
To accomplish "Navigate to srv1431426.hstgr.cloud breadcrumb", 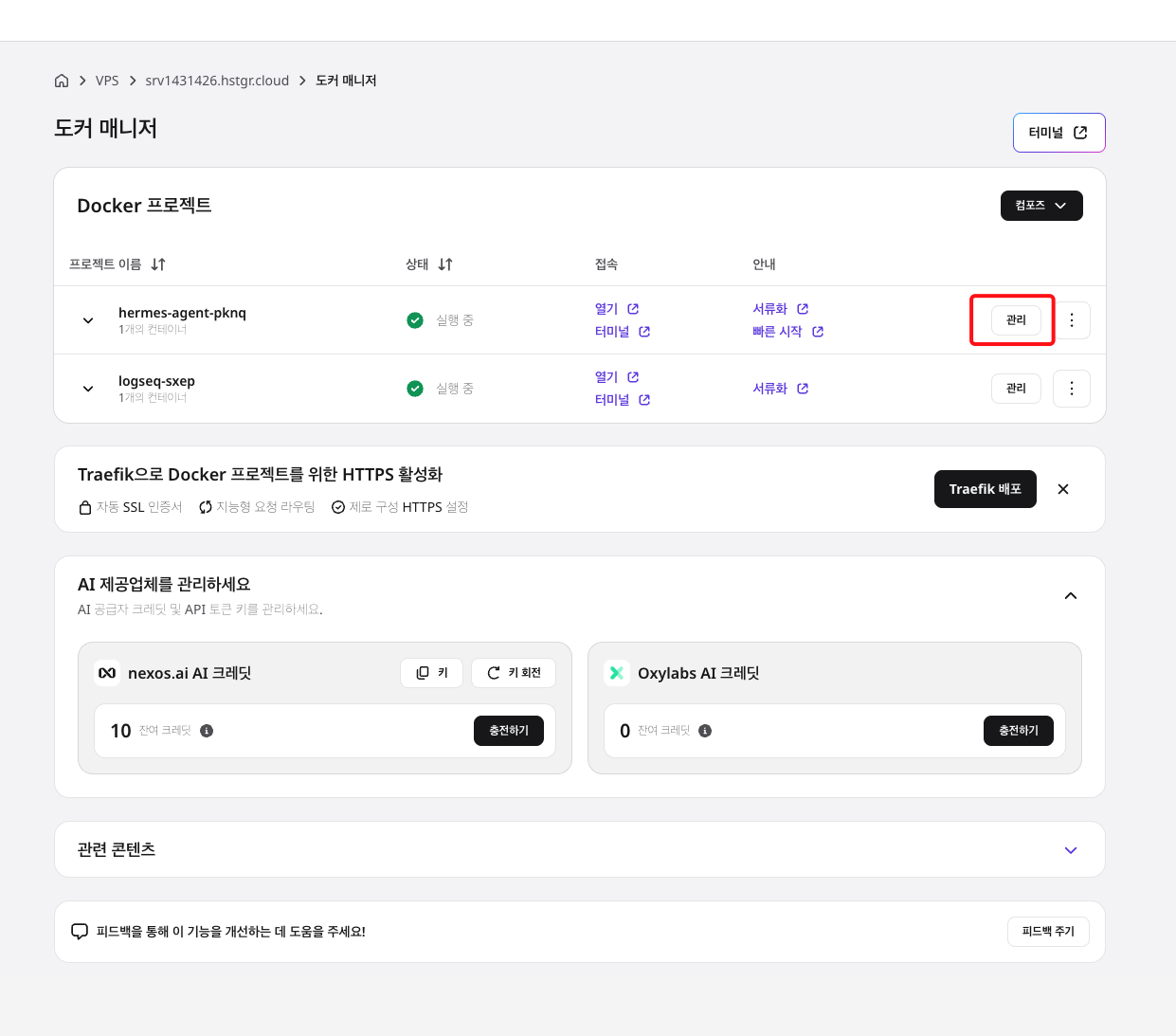I will click(217, 81).
